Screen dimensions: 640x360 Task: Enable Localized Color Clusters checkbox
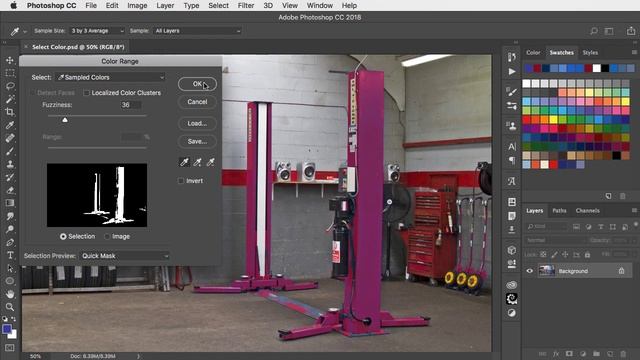click(86, 93)
